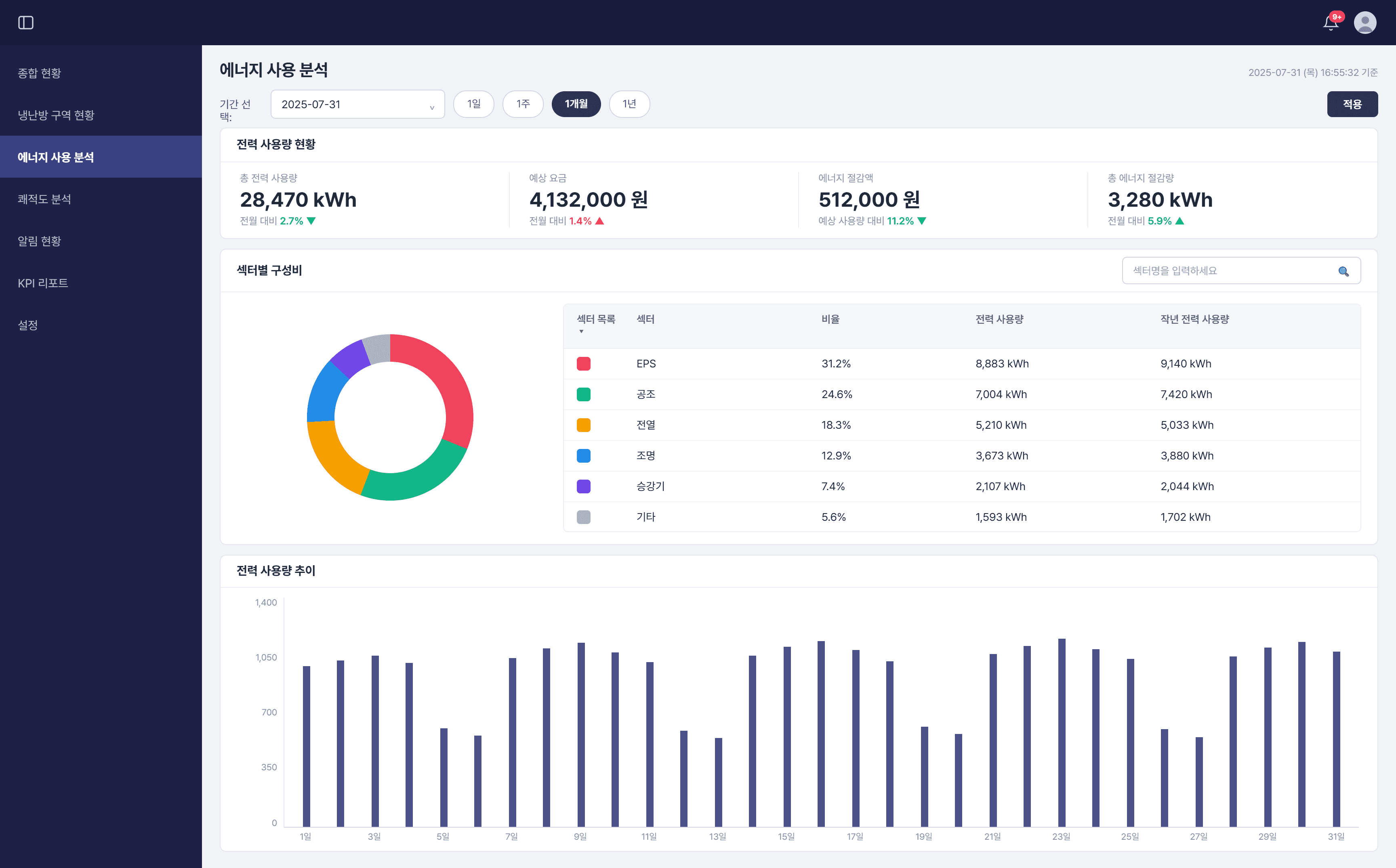Click the 7,004 kWh usage cell
The height and width of the screenshot is (868, 1396).
[x=1001, y=394]
